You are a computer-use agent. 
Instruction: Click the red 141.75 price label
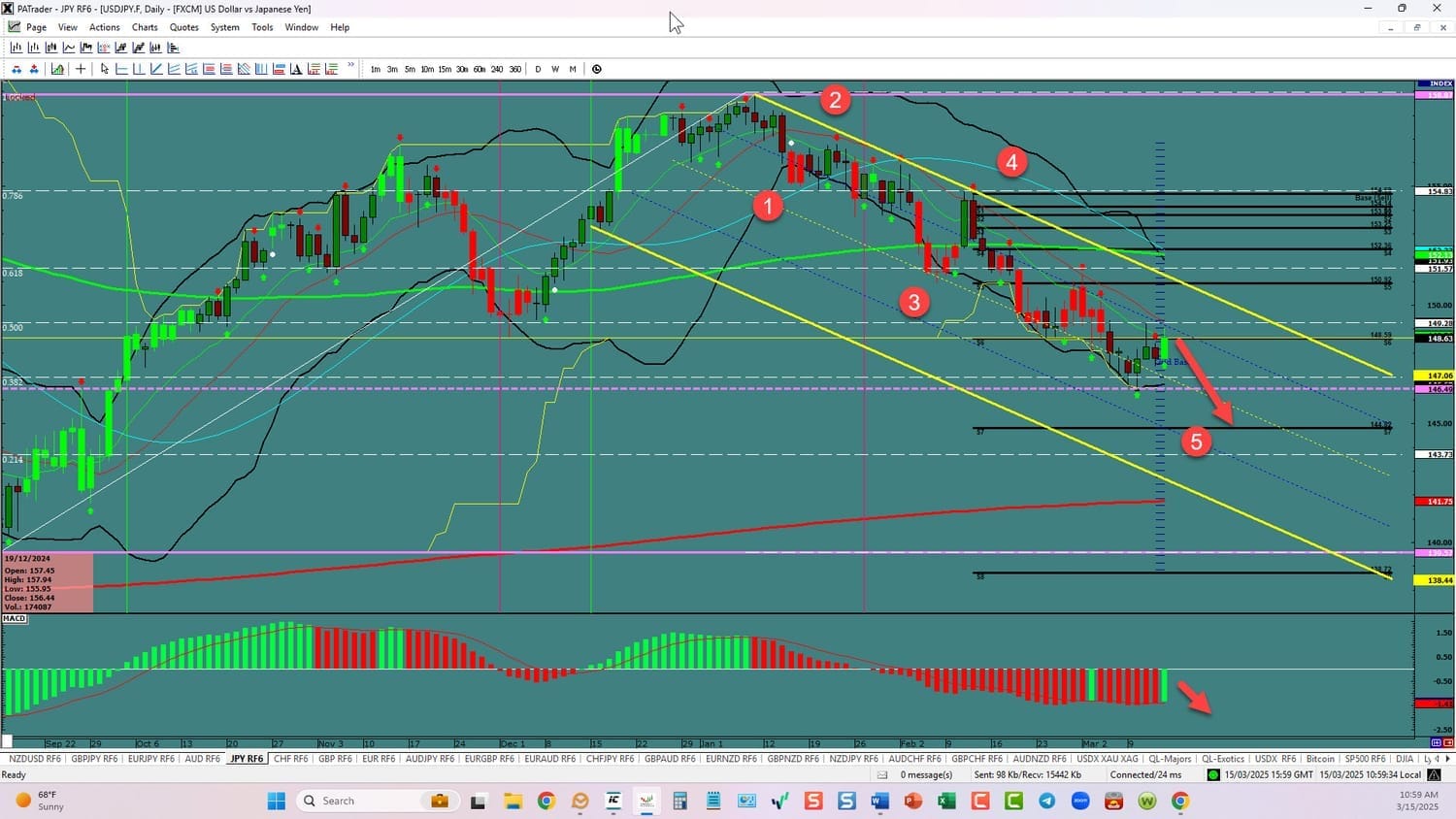1435,502
